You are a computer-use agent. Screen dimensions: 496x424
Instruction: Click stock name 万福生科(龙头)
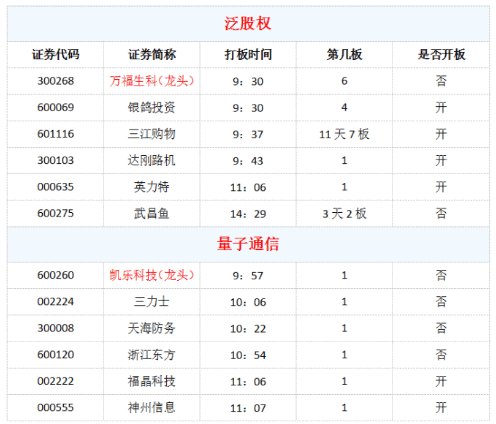[x=152, y=81]
